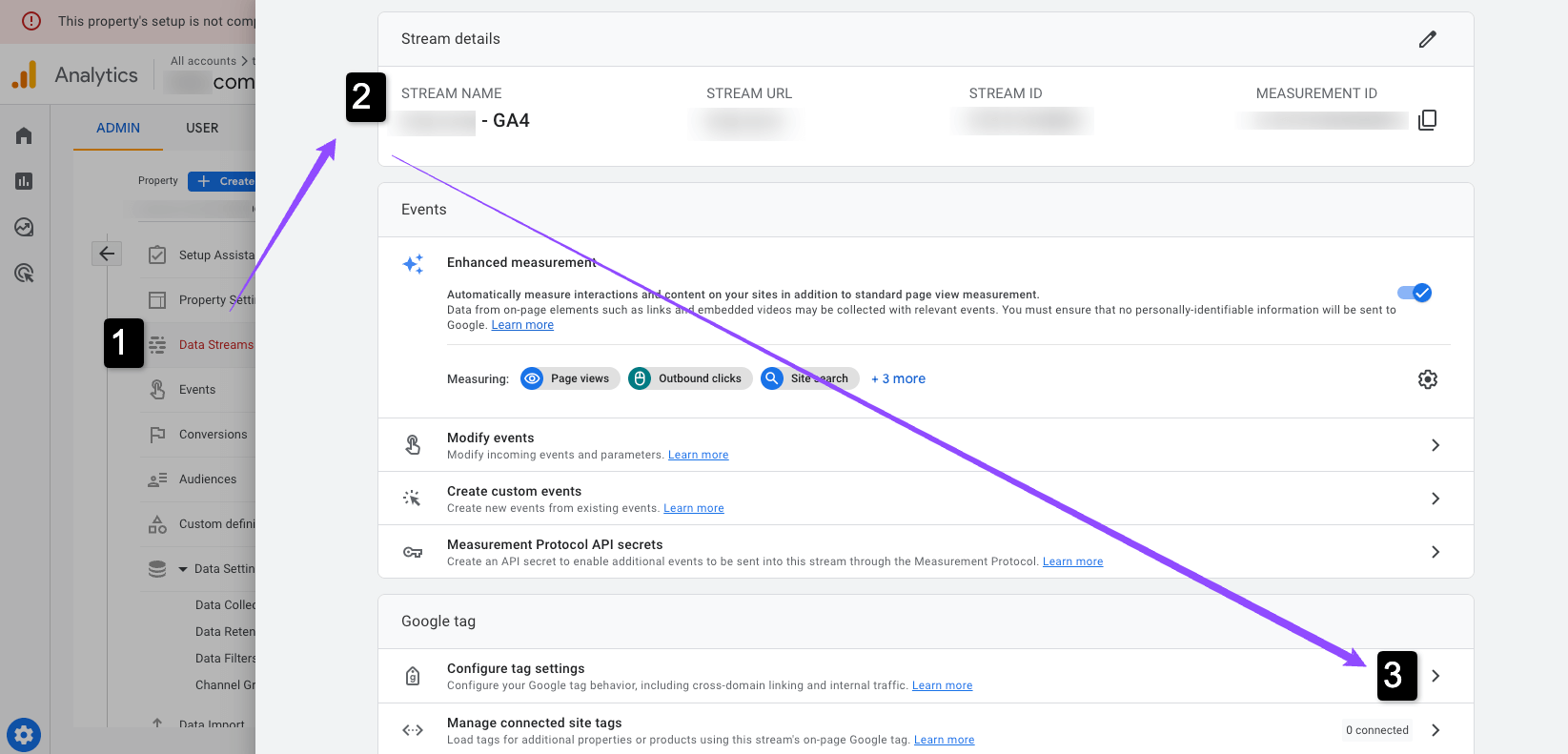The width and height of the screenshot is (1568, 754).
Task: Click the setup warning alert icon
Action: [x=31, y=21]
